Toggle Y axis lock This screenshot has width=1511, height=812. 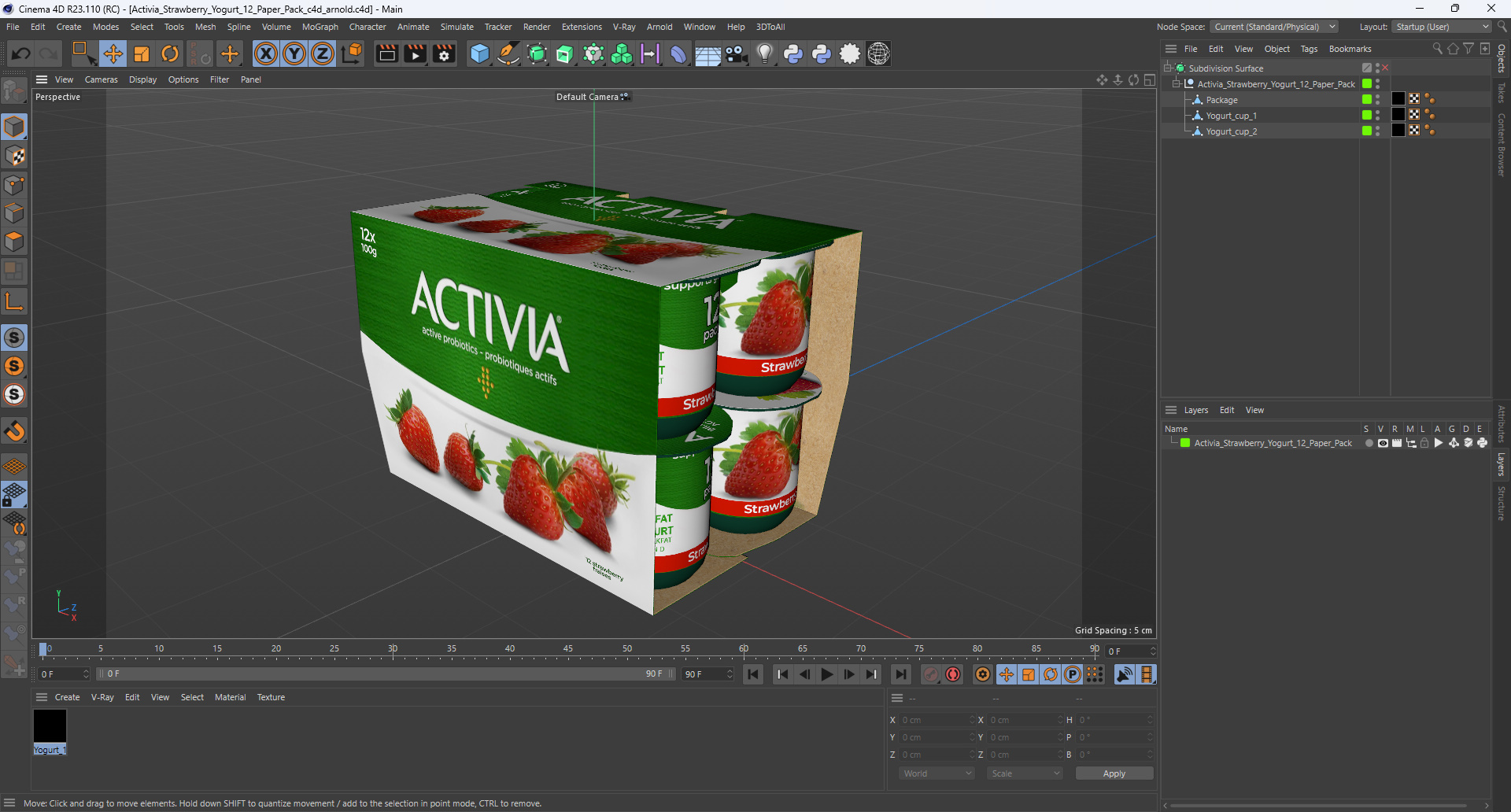[294, 54]
